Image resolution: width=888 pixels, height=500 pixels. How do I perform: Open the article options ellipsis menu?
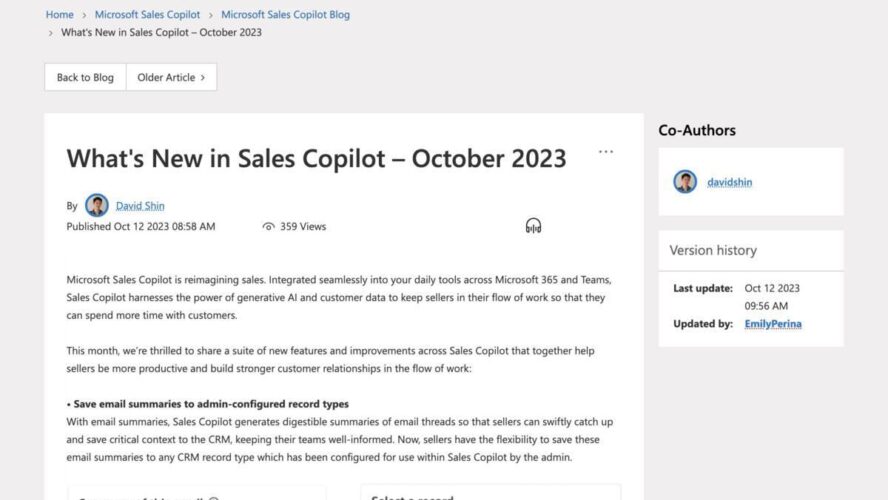point(606,152)
